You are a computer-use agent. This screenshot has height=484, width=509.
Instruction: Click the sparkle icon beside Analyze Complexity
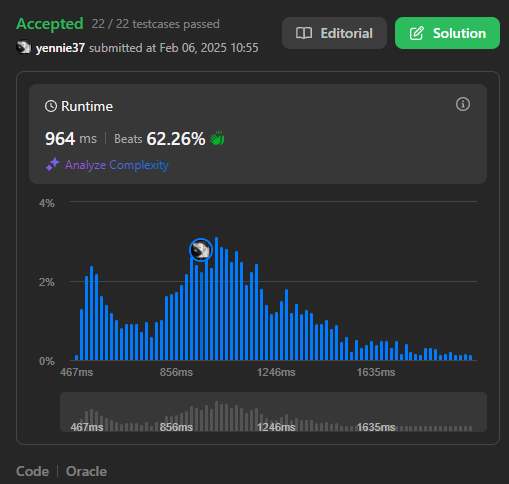53,164
